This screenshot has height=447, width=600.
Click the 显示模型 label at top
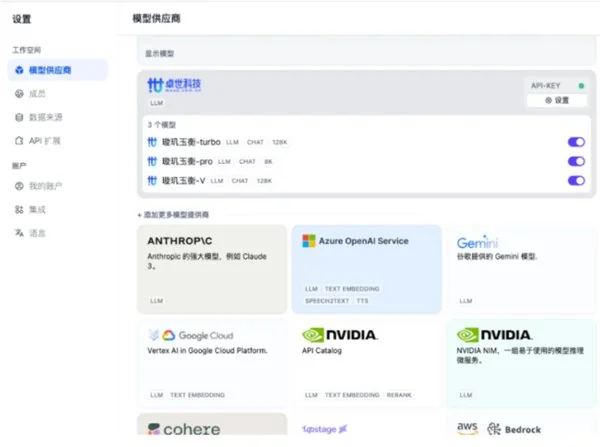(x=159, y=54)
